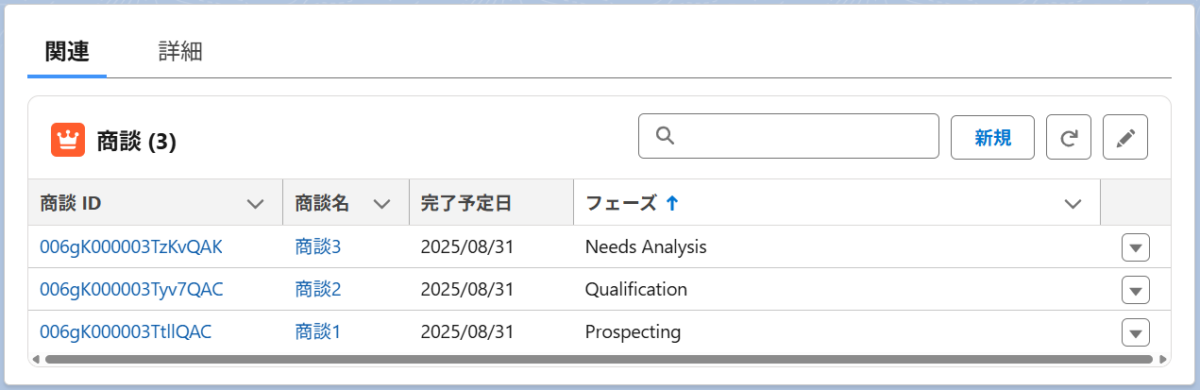
Task: Click the magnifier icon in search box
Action: (665, 136)
